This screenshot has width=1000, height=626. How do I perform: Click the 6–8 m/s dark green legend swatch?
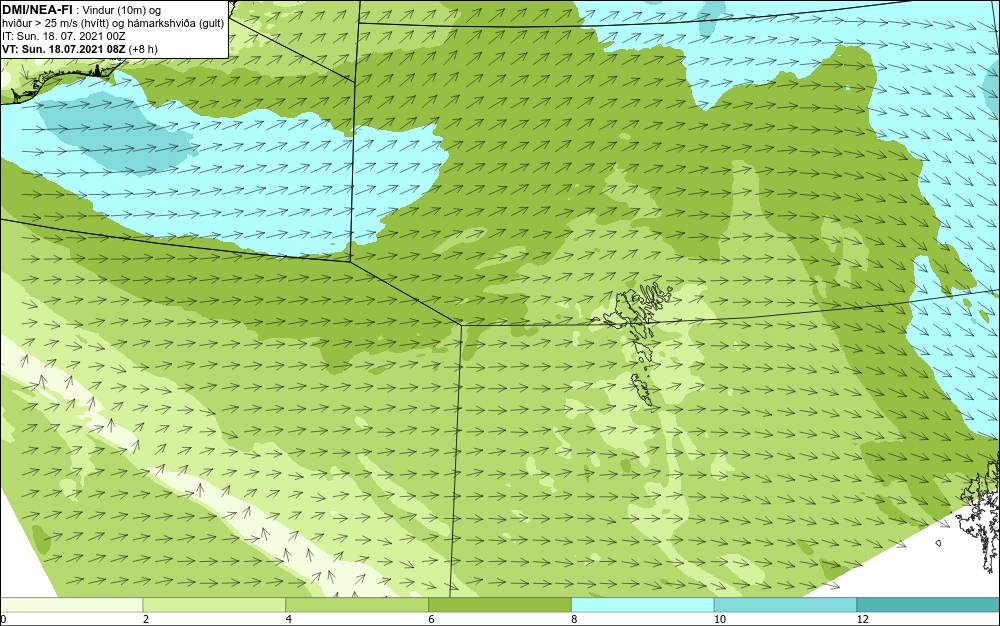point(500,604)
